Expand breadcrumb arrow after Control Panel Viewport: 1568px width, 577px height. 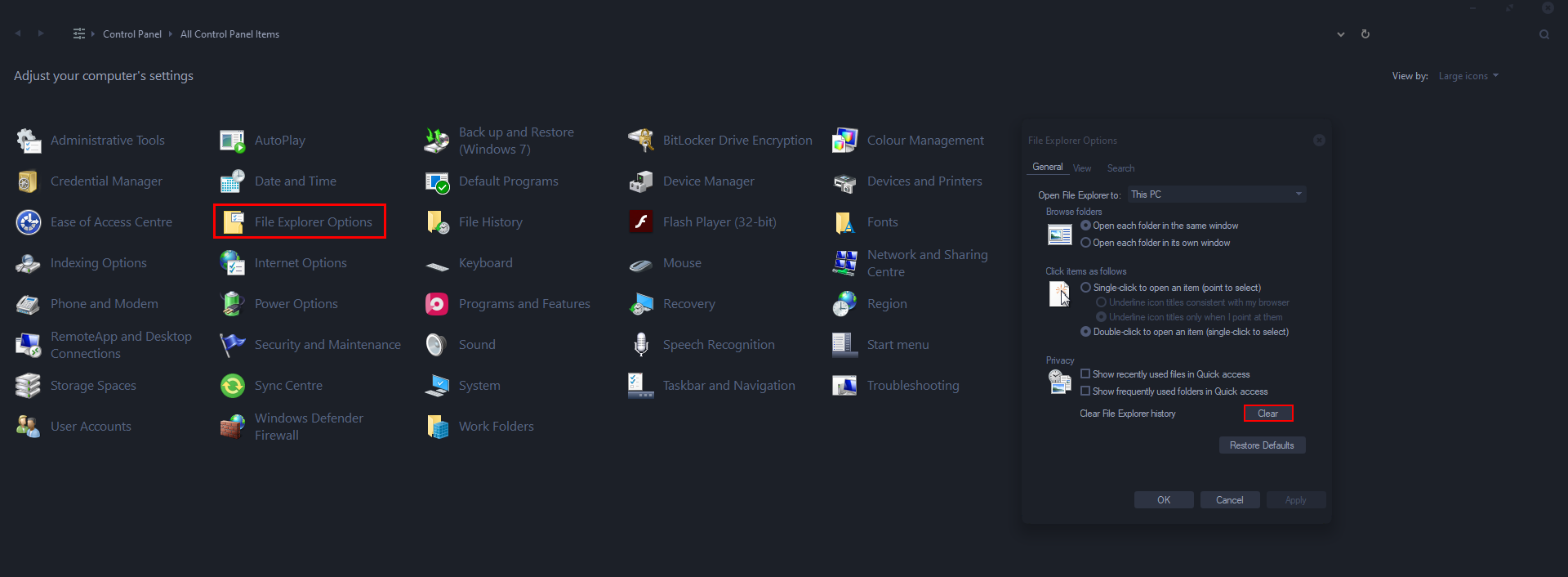click(x=171, y=34)
